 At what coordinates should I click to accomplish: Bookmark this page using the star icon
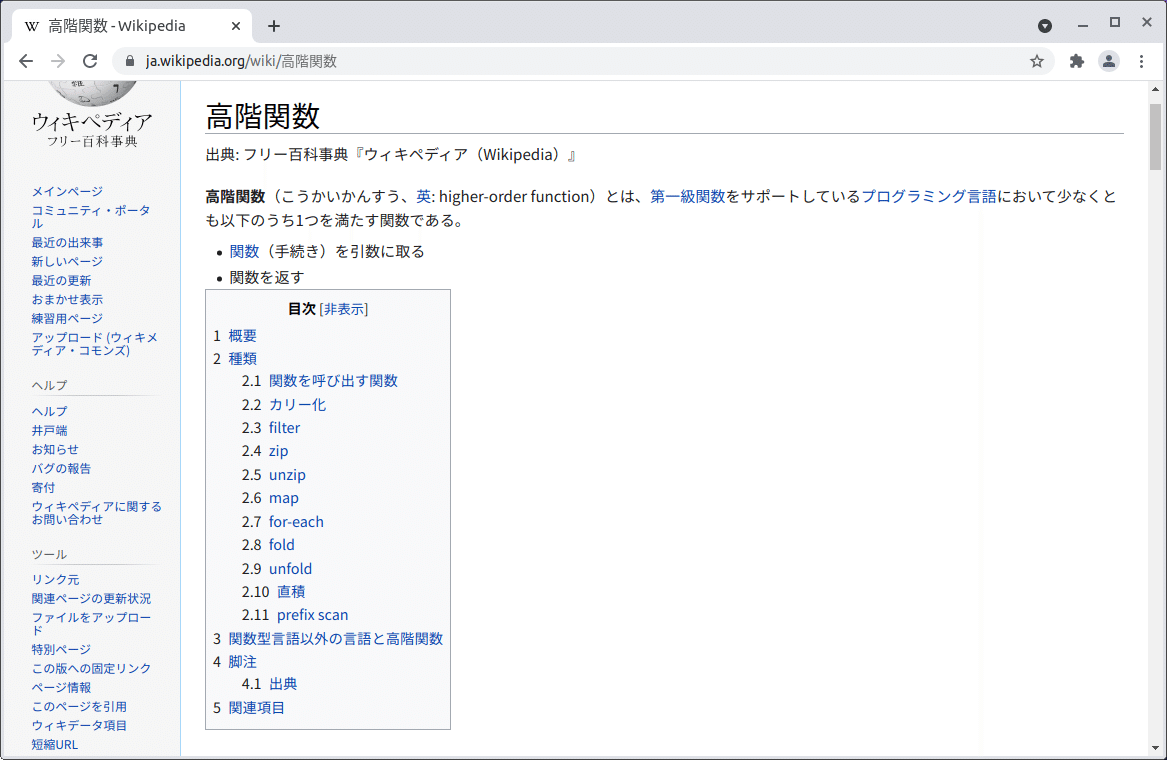(1036, 61)
